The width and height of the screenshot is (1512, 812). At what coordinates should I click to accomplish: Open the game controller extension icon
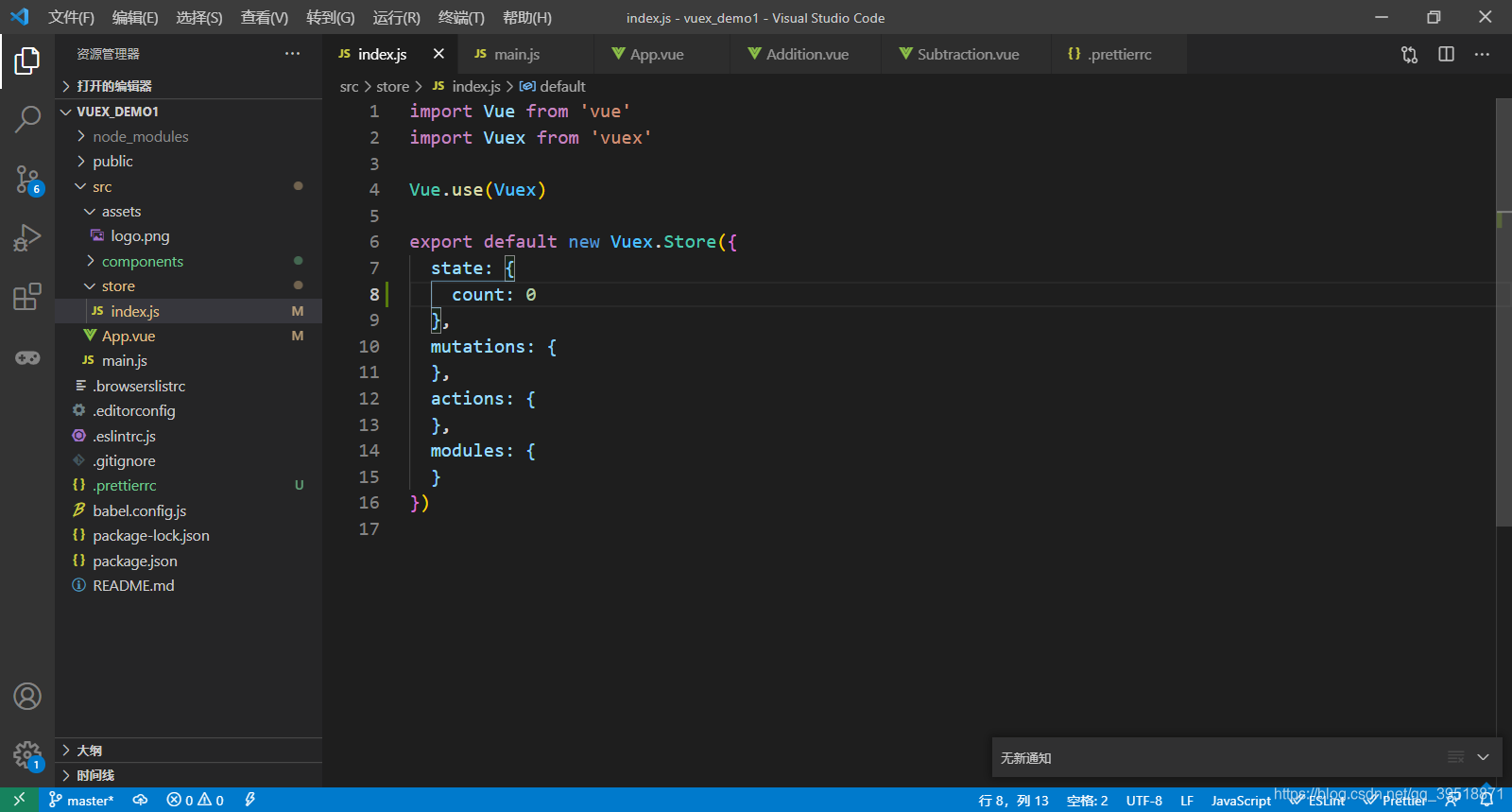[27, 357]
